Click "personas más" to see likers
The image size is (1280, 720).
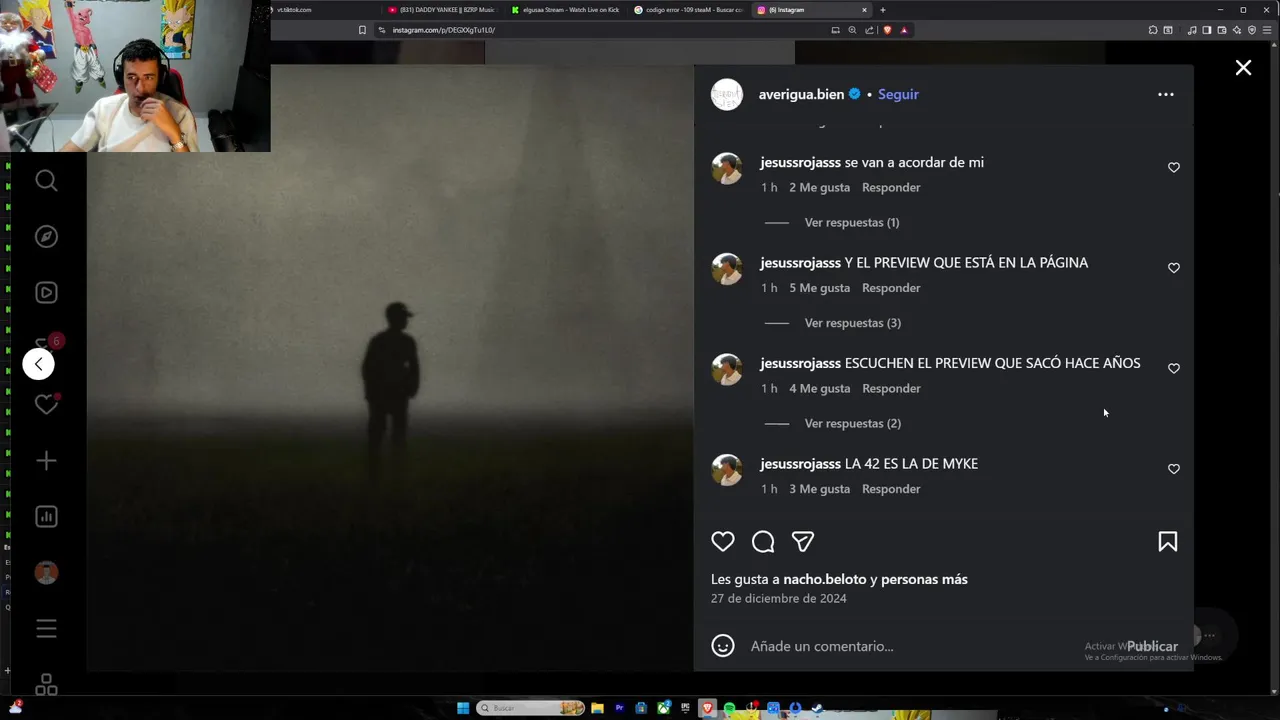click(924, 579)
